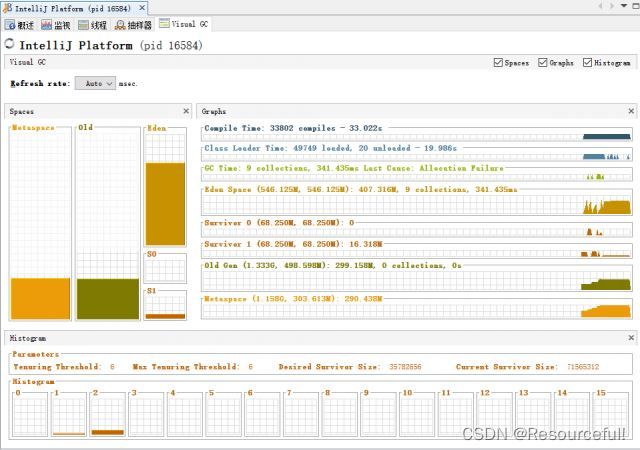
Task: Open the 线程 threads tab
Action: 92,25
